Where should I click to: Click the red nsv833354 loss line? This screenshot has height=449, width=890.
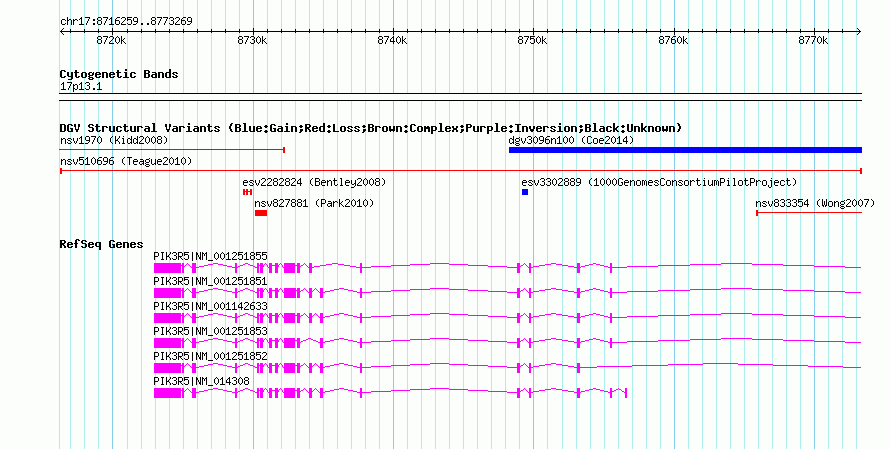pos(809,213)
